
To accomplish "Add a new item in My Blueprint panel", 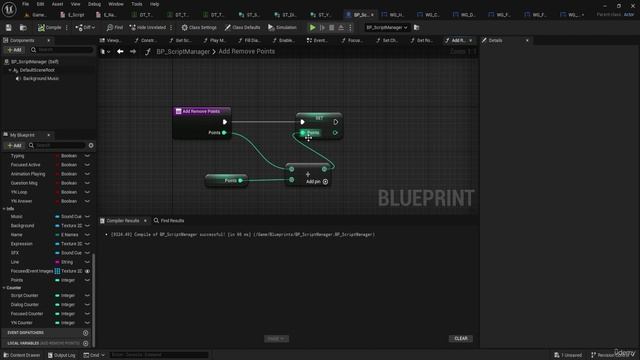I will pos(14,145).
